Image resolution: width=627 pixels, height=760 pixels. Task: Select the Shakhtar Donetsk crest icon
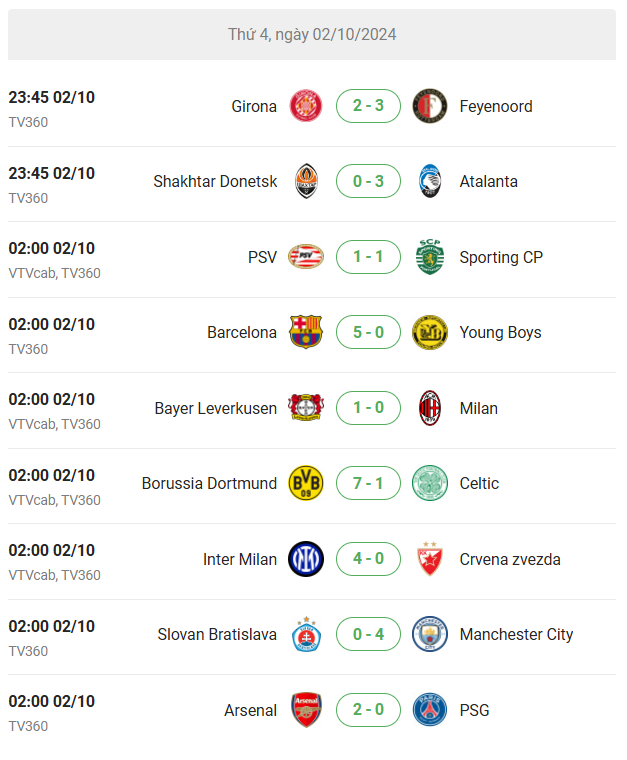click(306, 181)
